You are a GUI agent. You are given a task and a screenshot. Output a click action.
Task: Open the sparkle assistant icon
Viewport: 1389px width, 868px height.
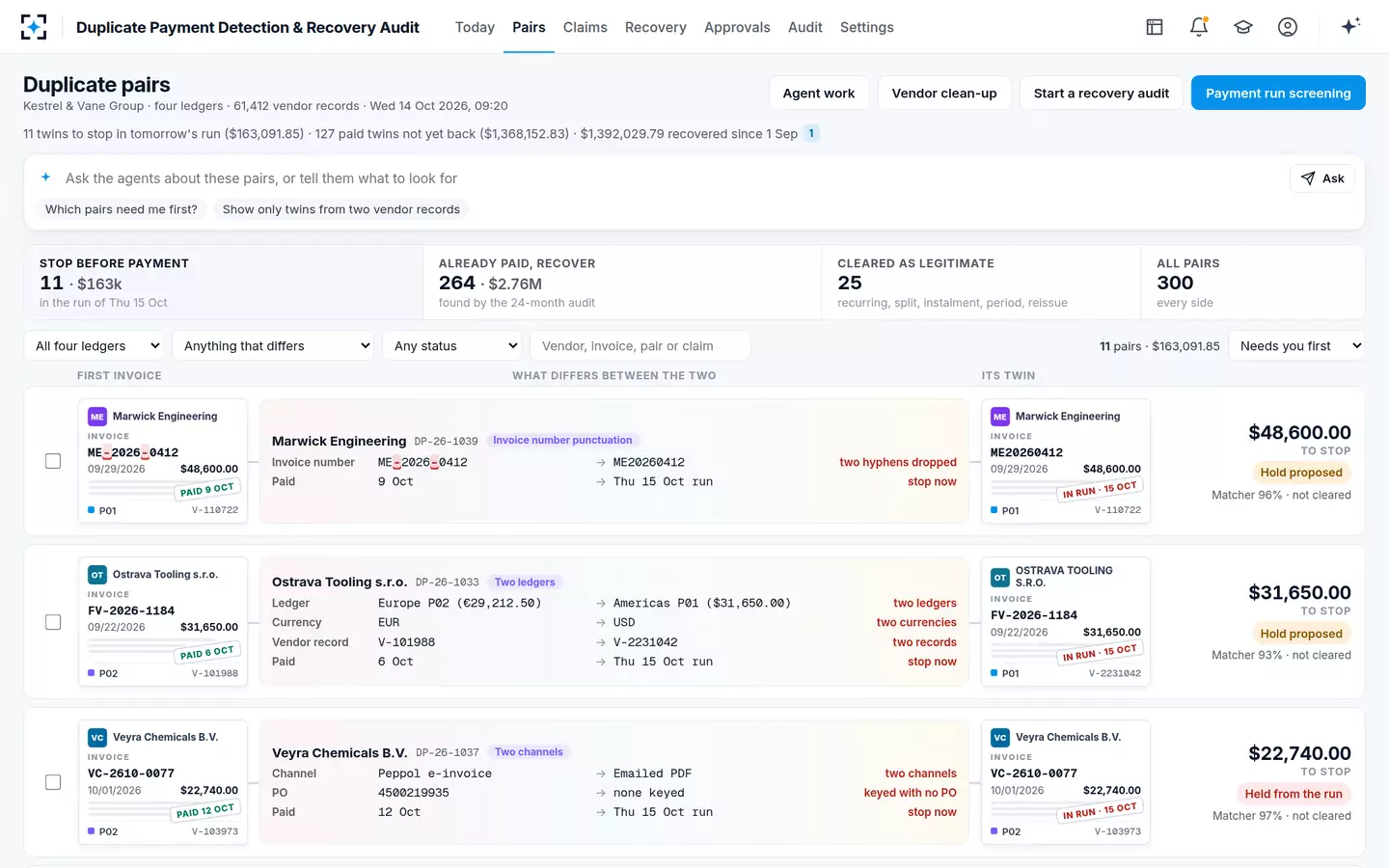1350,26
